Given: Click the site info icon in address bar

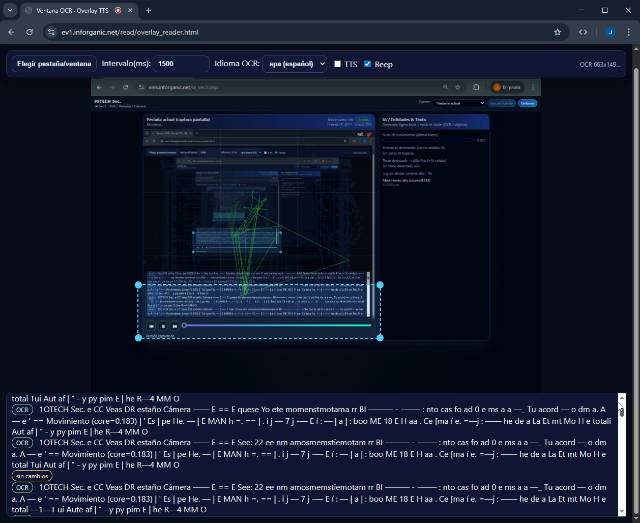Looking at the screenshot, I should click(49, 32).
